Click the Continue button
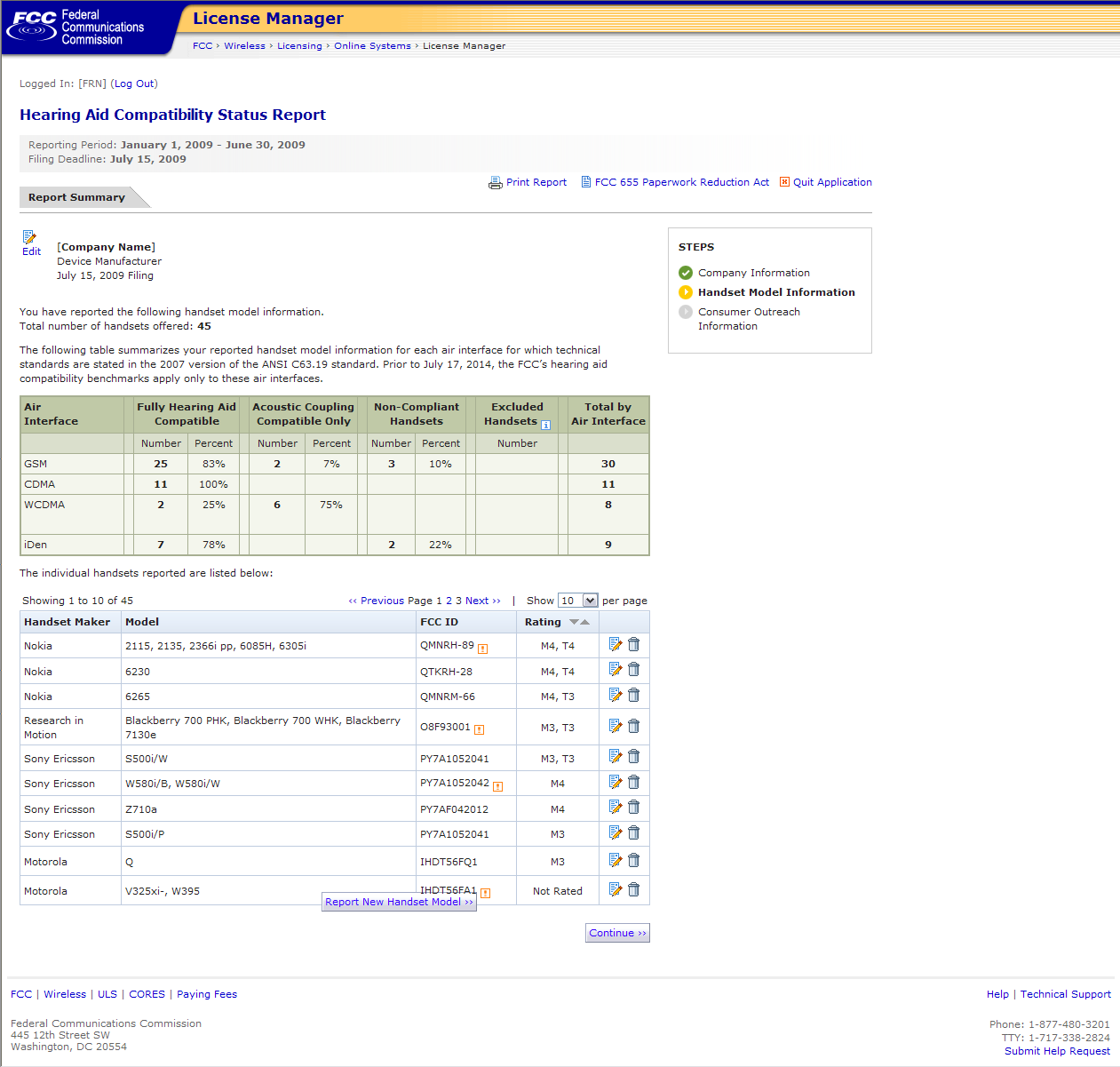Image resolution: width=1120 pixels, height=1067 pixels. pos(617,933)
